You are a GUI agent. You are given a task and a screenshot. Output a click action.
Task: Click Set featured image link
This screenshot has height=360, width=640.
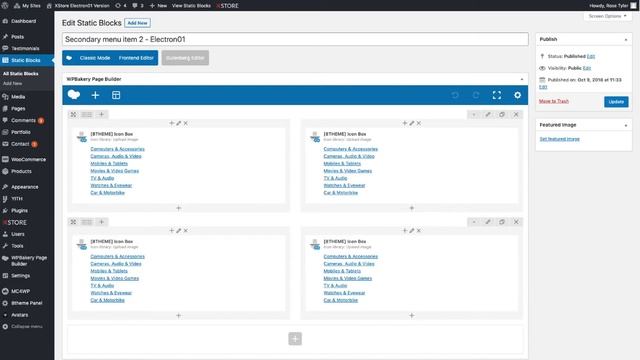point(559,139)
